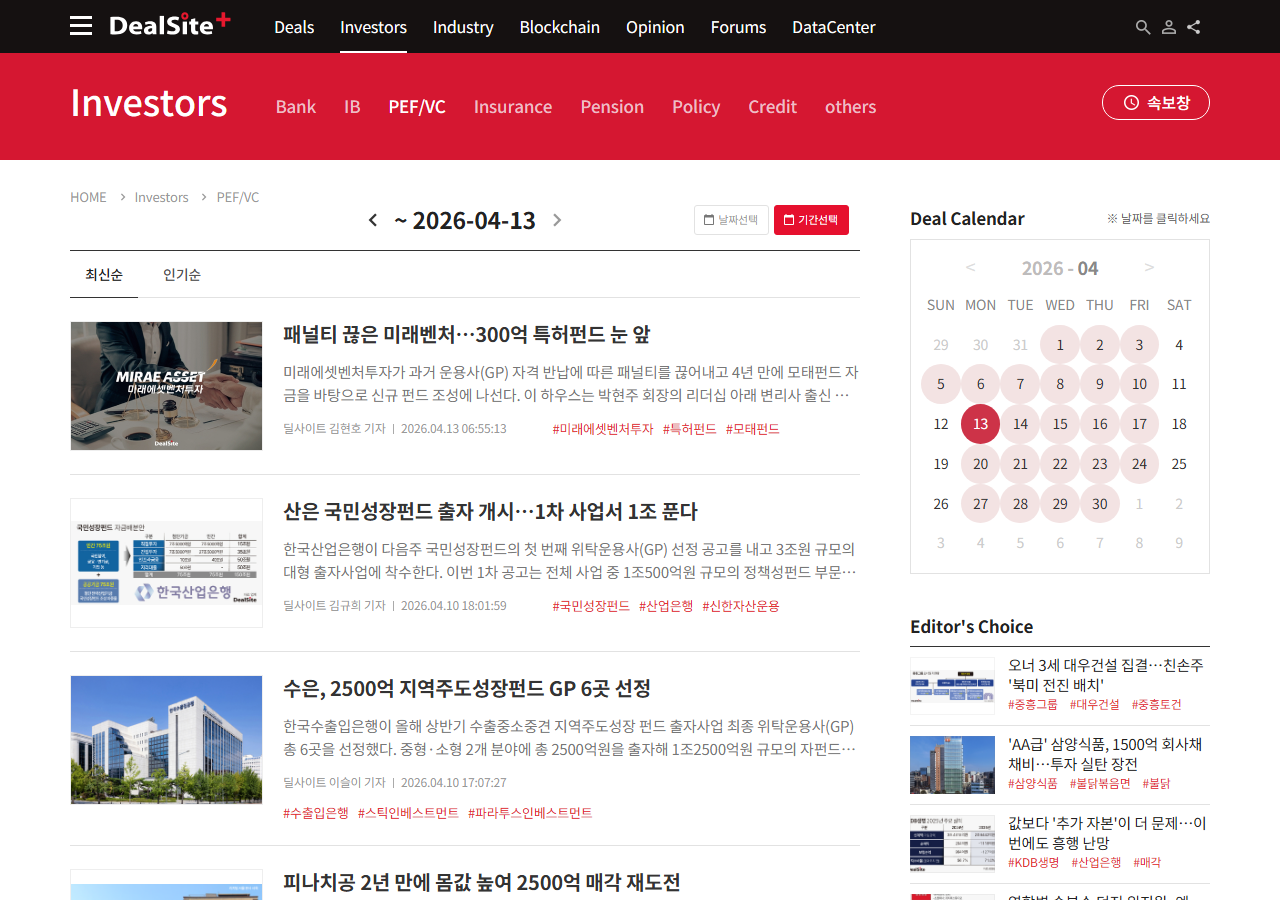Open the Blockchain menu in top navigation

point(559,27)
